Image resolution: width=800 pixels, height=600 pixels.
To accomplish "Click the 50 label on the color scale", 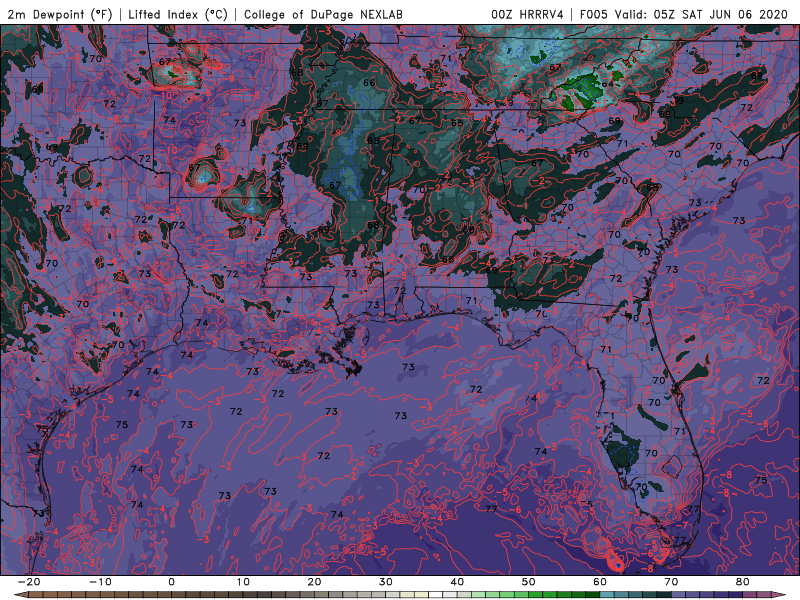I will click(x=529, y=582).
